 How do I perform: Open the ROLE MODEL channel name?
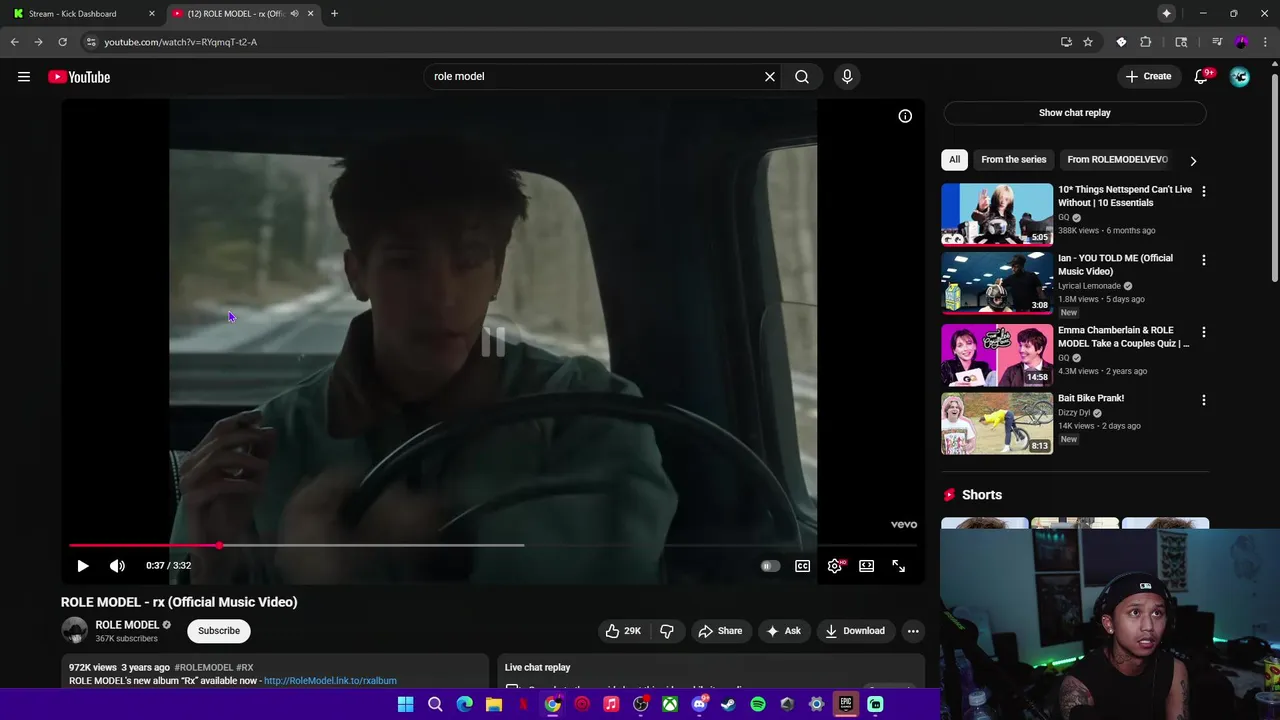pyautogui.click(x=127, y=625)
